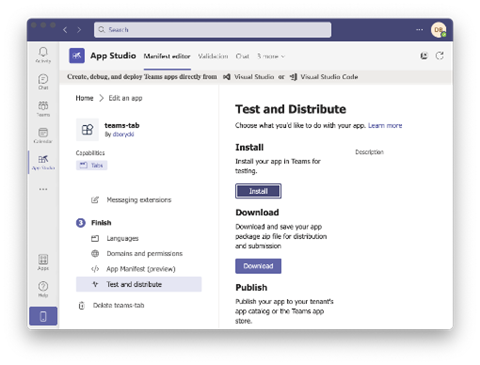Open the Help icon
480x365 pixels.
coord(43,289)
